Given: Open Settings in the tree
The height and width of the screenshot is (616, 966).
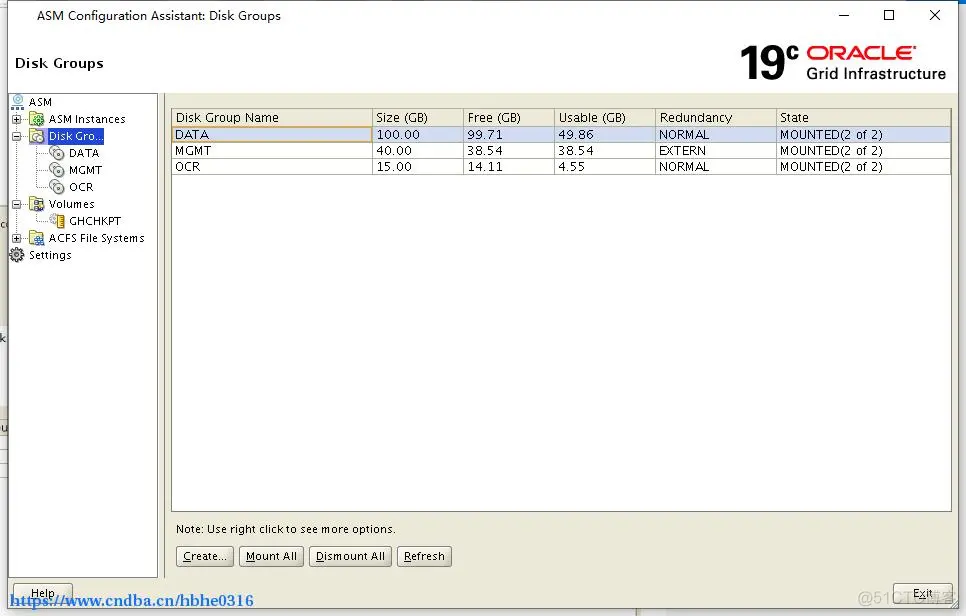Looking at the screenshot, I should pos(50,255).
